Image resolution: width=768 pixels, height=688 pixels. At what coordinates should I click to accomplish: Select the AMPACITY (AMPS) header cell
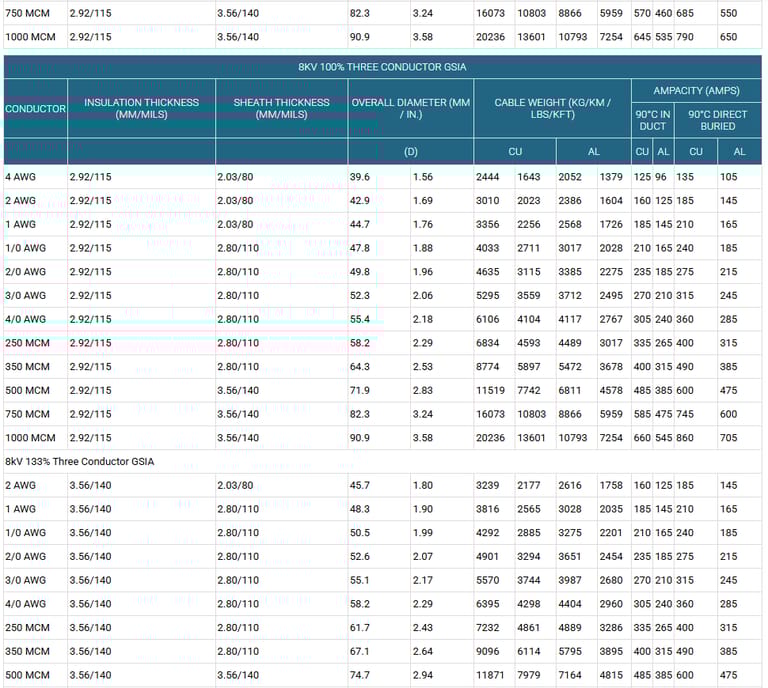[x=696, y=90]
